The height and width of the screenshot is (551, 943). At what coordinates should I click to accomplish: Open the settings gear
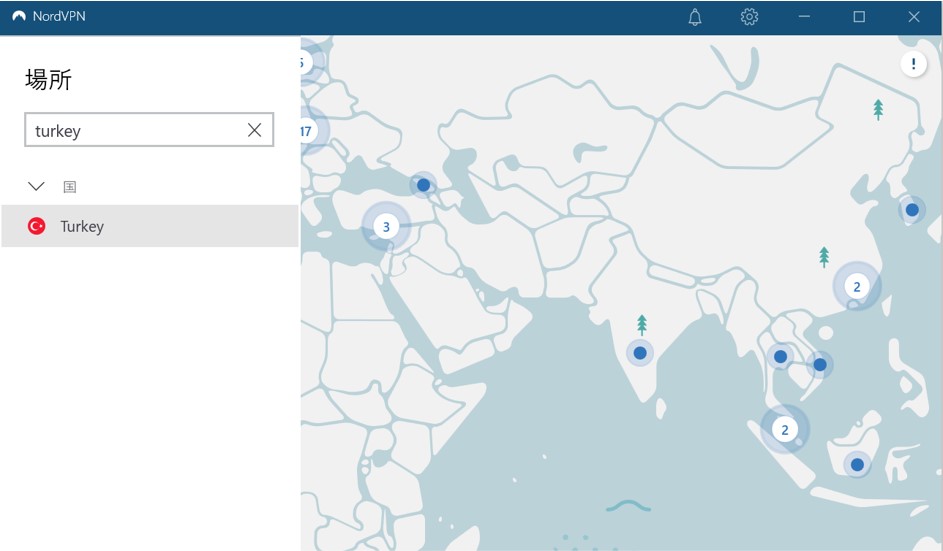click(749, 17)
